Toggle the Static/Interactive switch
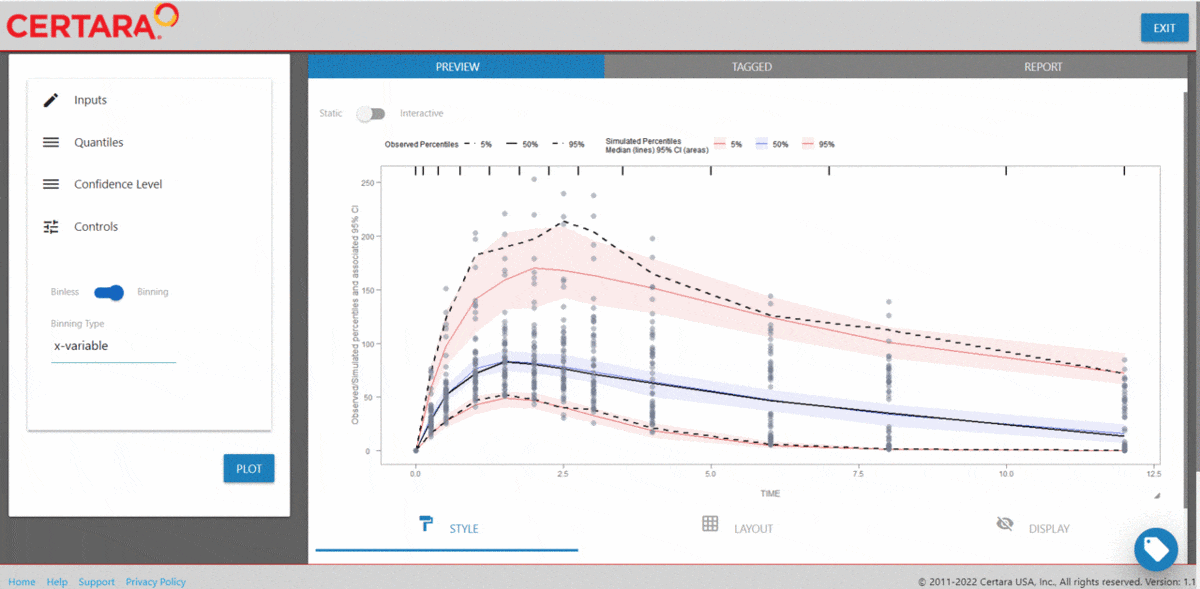This screenshot has width=1200, height=589. coord(371,114)
